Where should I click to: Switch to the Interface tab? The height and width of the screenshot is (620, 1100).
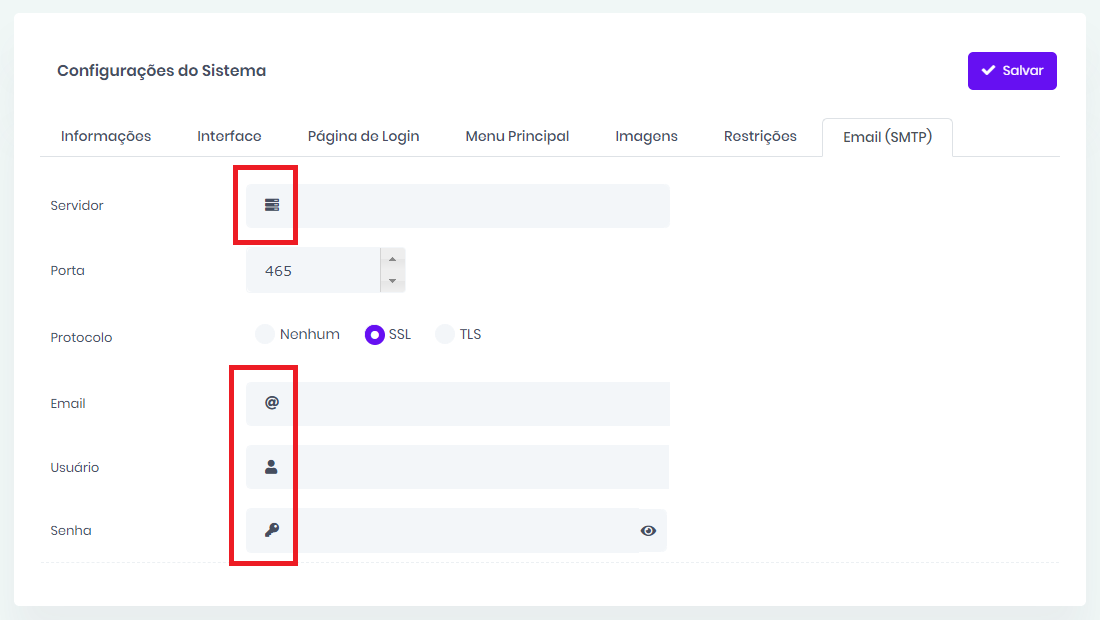[229, 136]
